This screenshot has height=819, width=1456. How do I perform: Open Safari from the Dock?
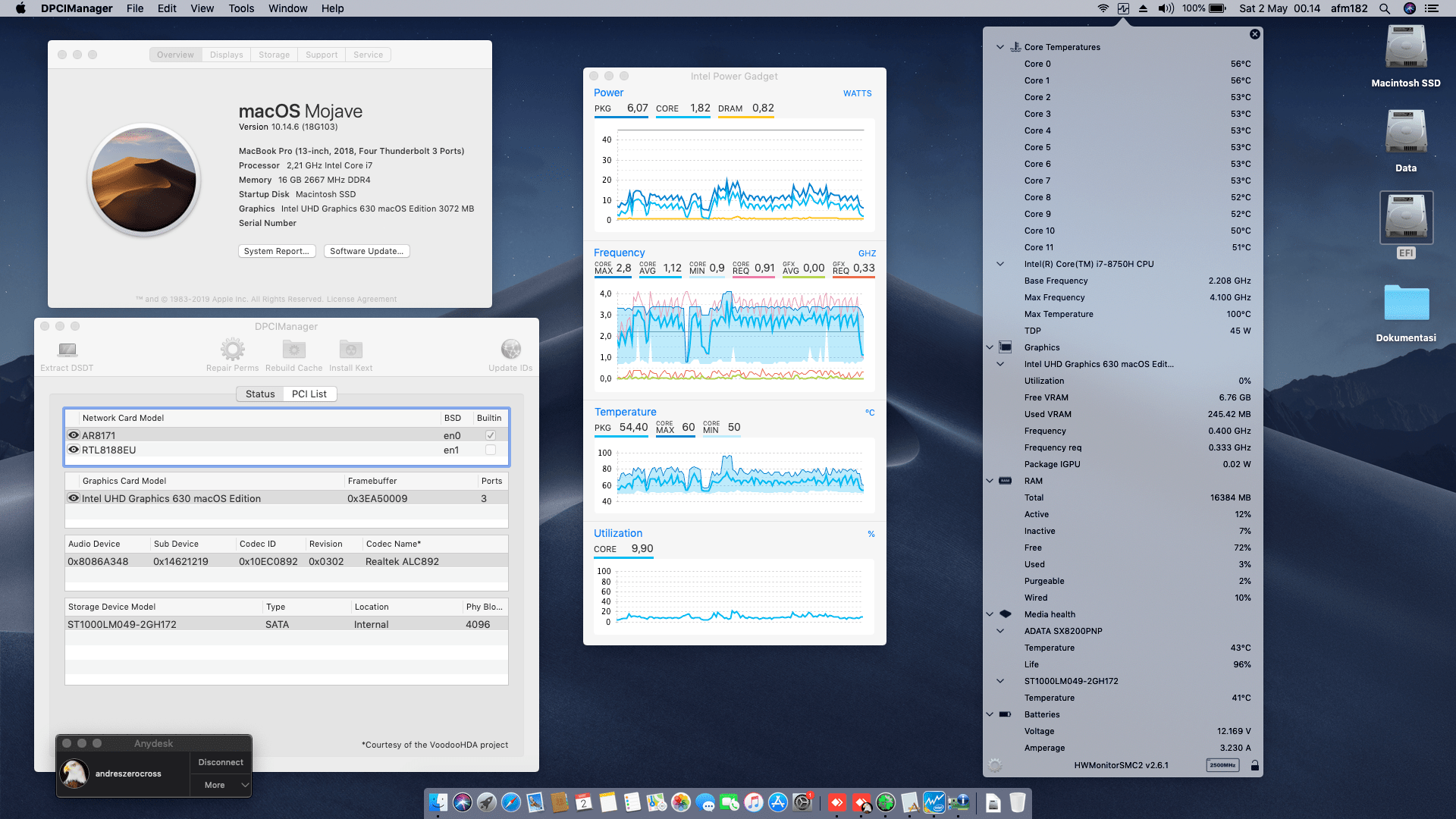(511, 802)
